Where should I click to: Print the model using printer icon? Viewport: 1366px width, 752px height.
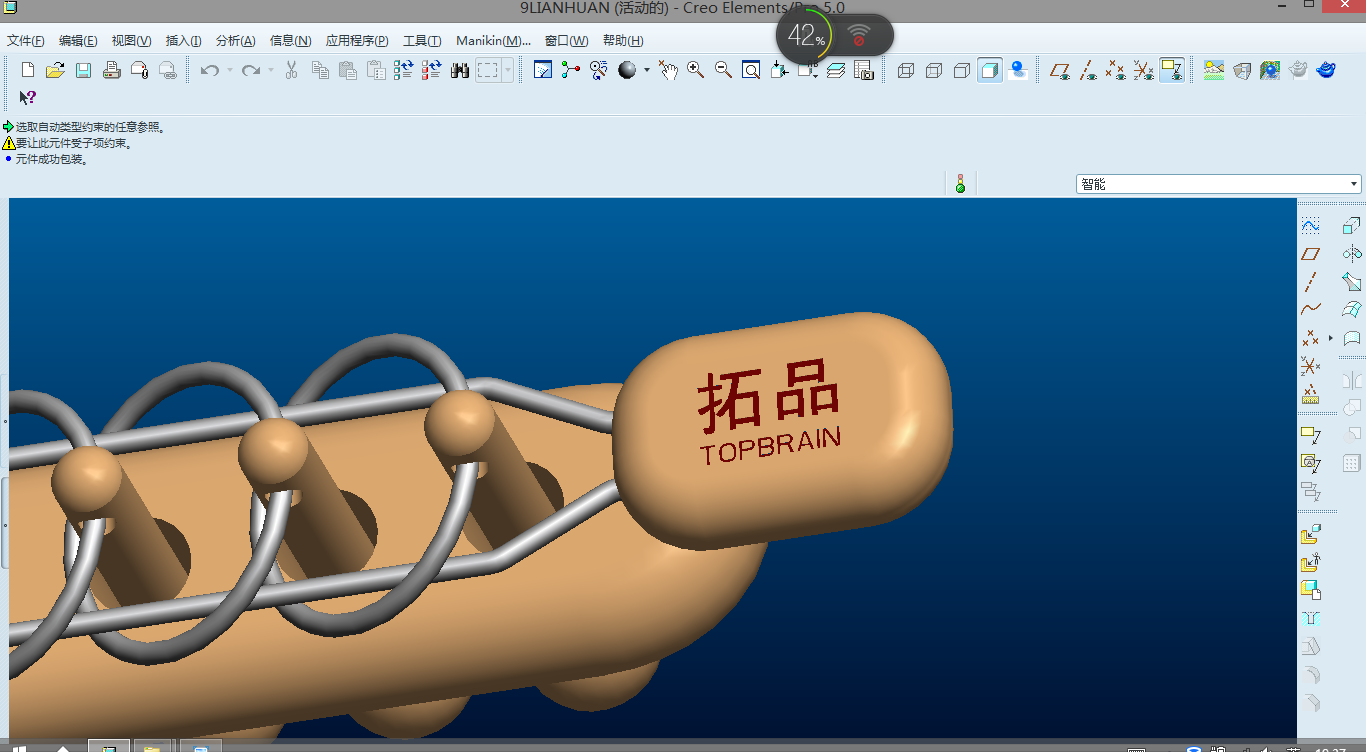(112, 70)
